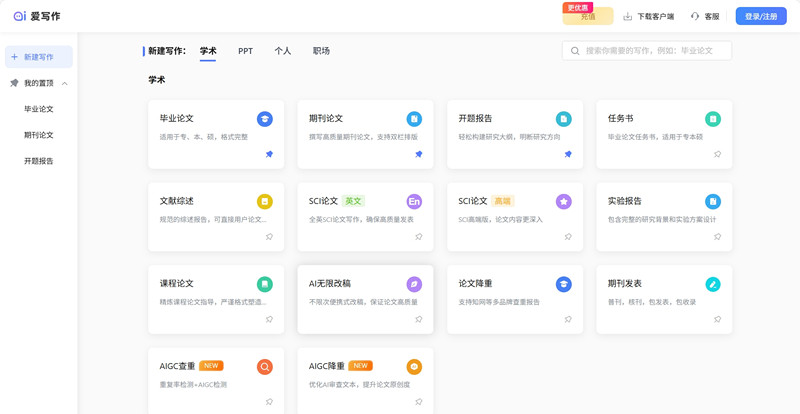The width and height of the screenshot is (800, 414).
Task: Click the 任务书 green icon
Action: pyautogui.click(x=713, y=119)
